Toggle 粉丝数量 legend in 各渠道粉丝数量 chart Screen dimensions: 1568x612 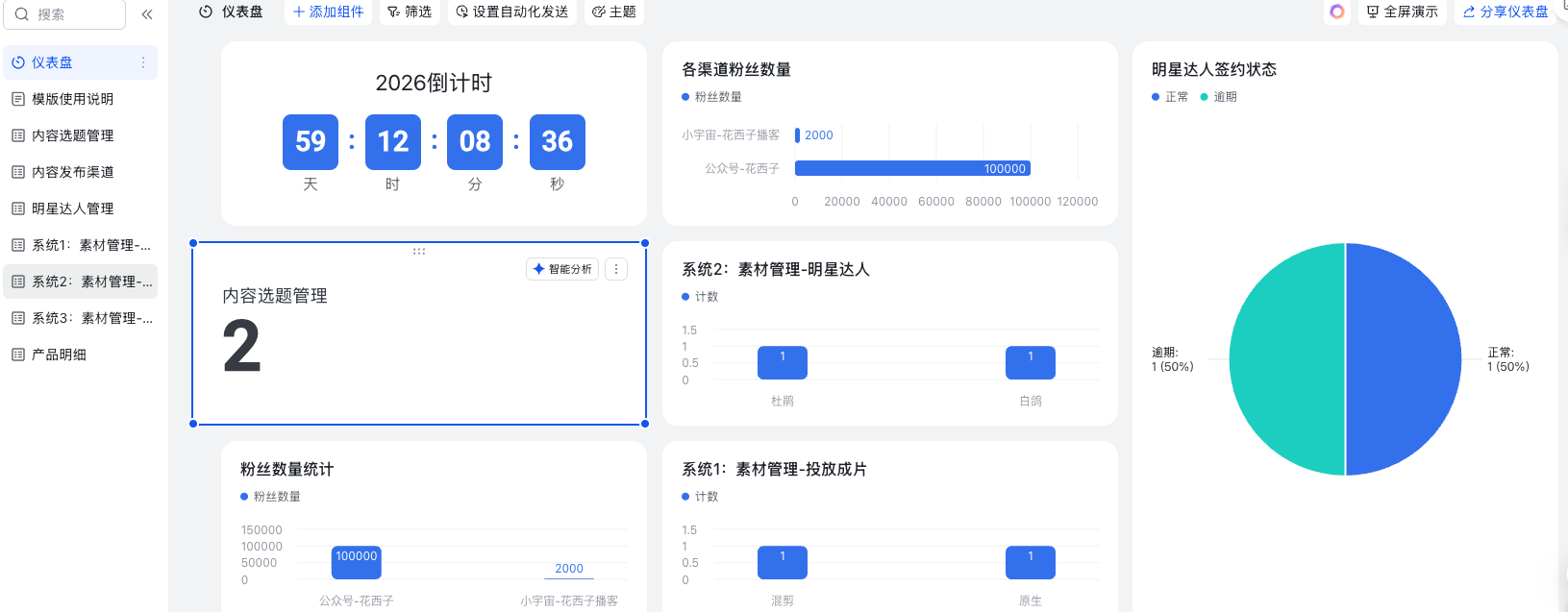(712, 97)
